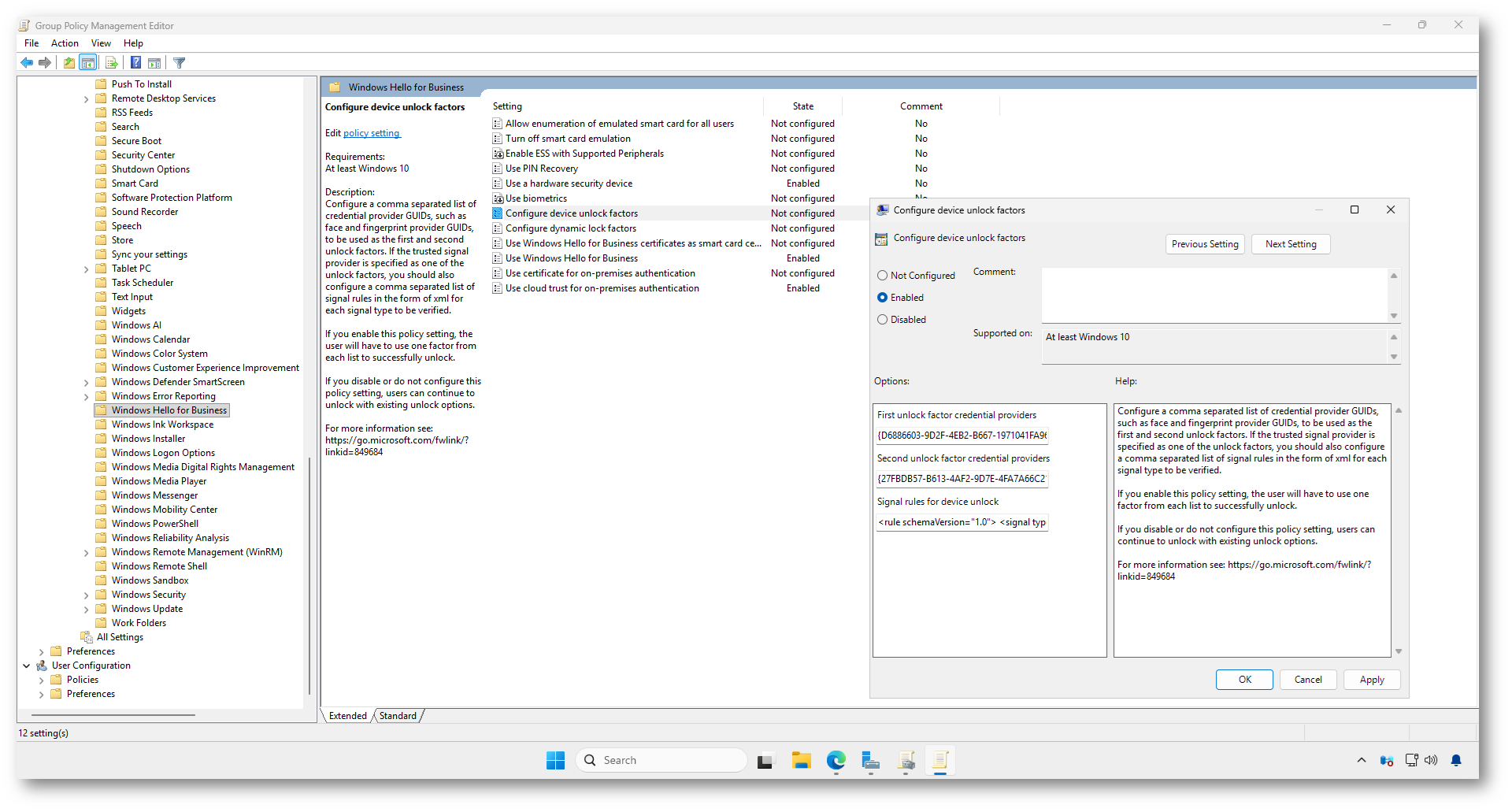Click the volume icon in the system tray

1431,760
